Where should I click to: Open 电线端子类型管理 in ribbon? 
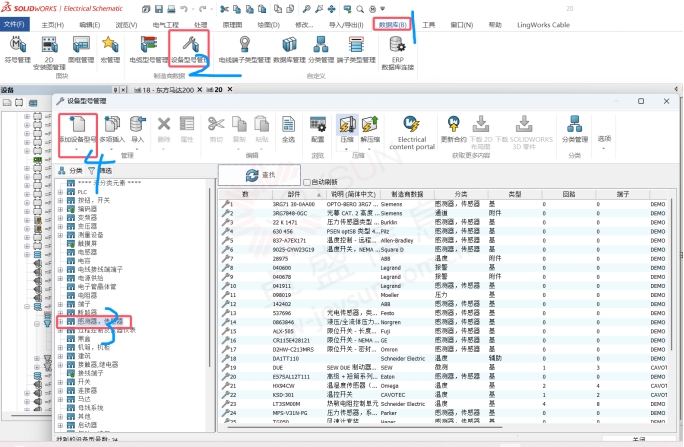245,50
